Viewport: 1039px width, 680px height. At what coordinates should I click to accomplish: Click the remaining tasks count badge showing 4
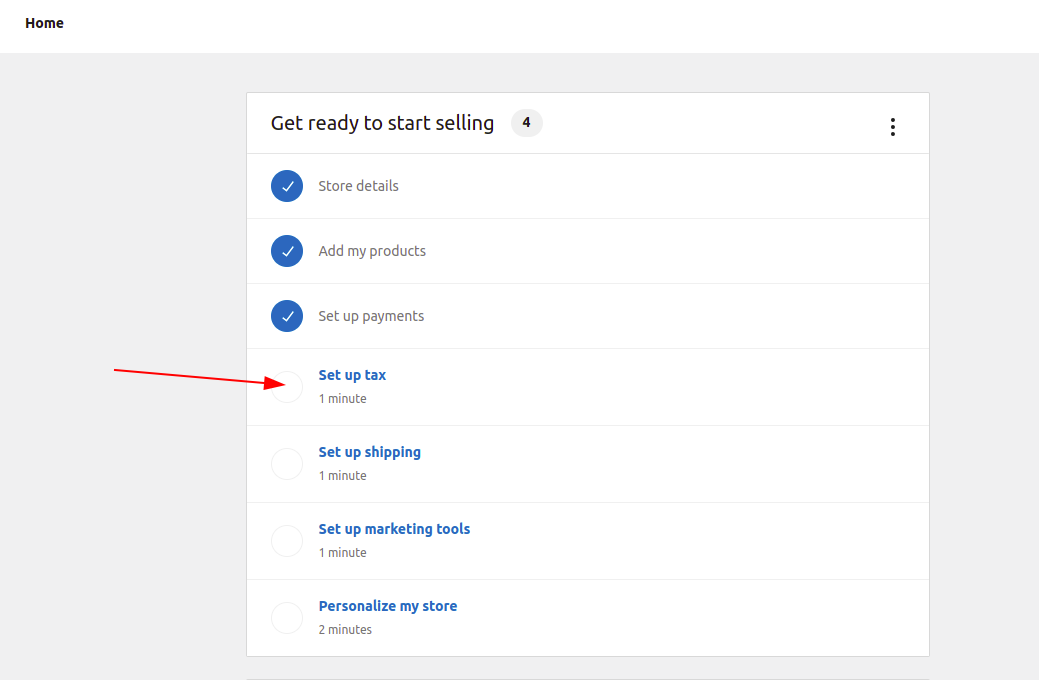527,123
